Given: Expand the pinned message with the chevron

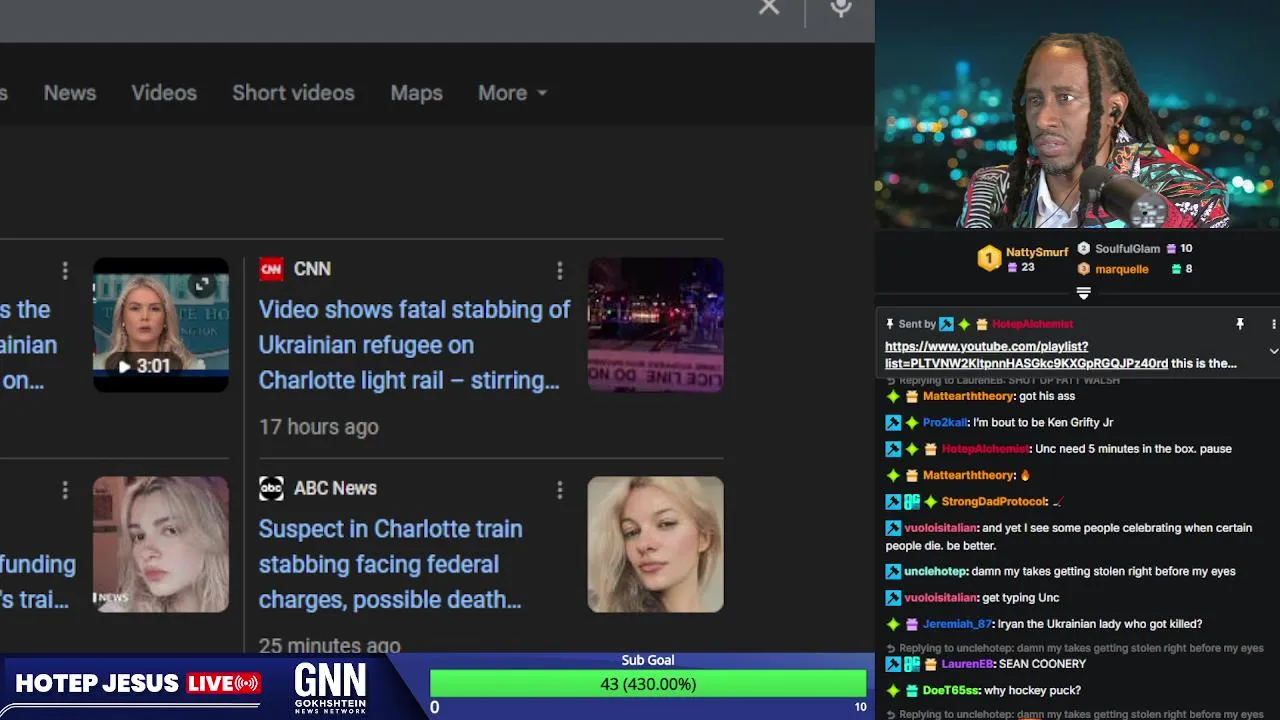Looking at the screenshot, I should point(1273,351).
